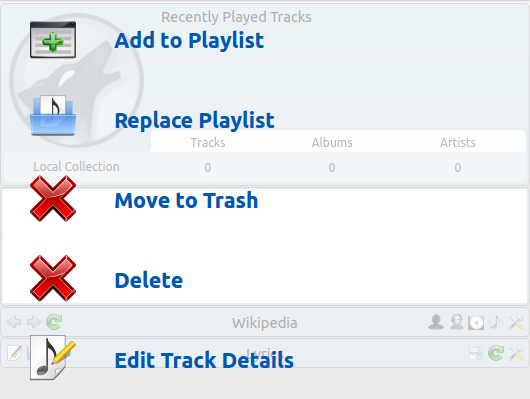Choose the Replace Playlist option
Image resolution: width=530 pixels, height=399 pixels.
pos(194,120)
